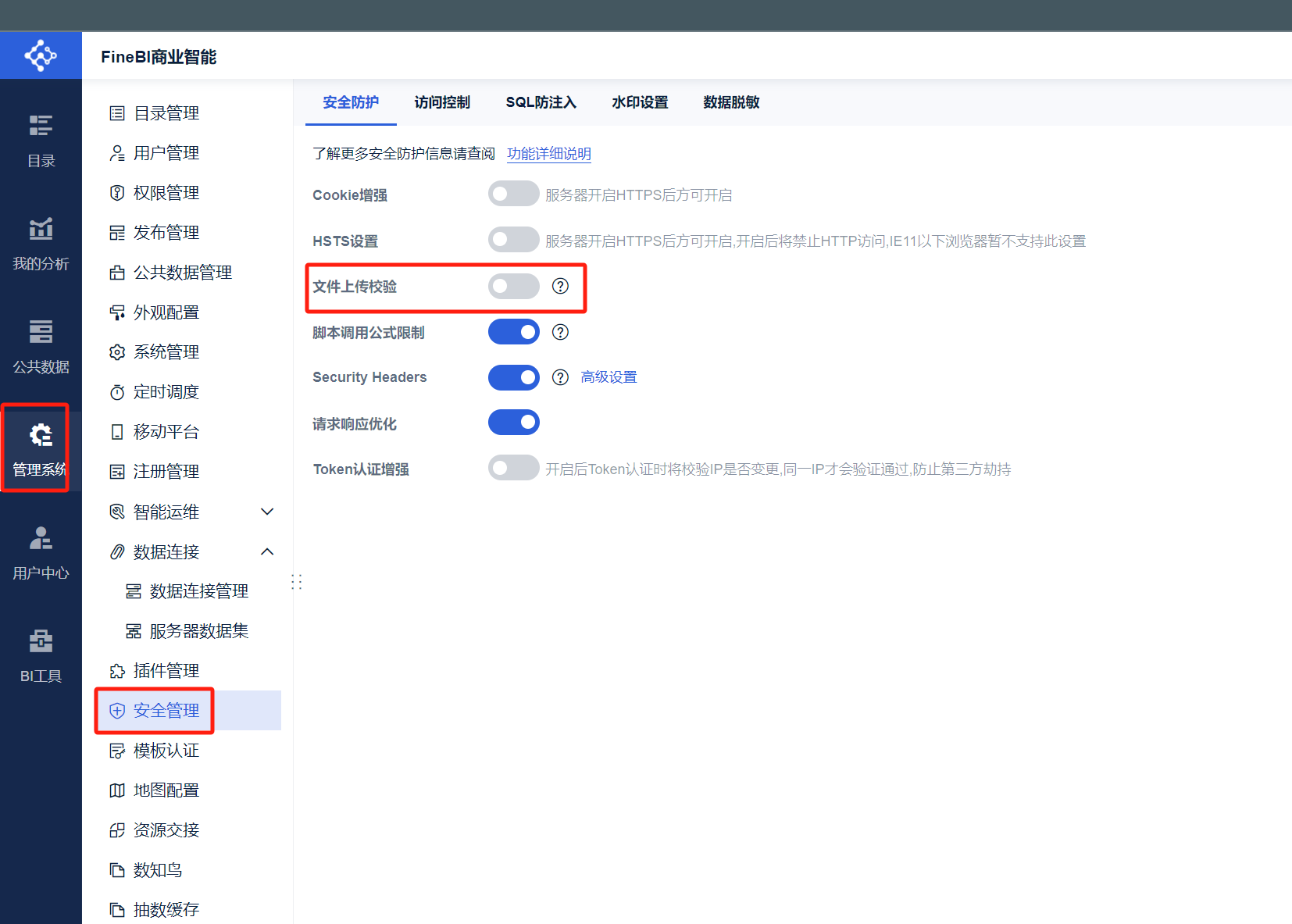1292x924 pixels.
Task: Click the 安全管理 shield-plus icon
Action: 117,711
